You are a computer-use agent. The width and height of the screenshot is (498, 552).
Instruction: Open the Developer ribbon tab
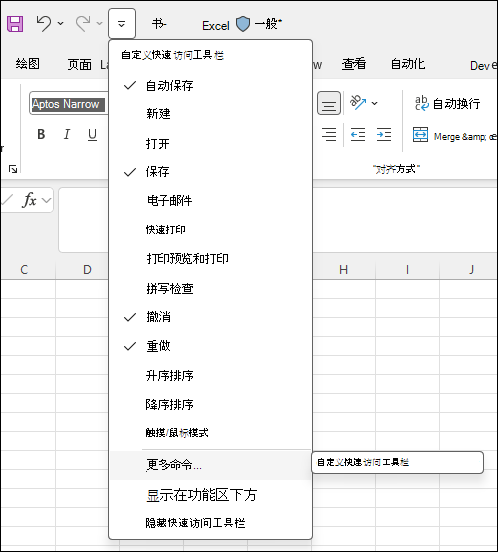(x=483, y=65)
